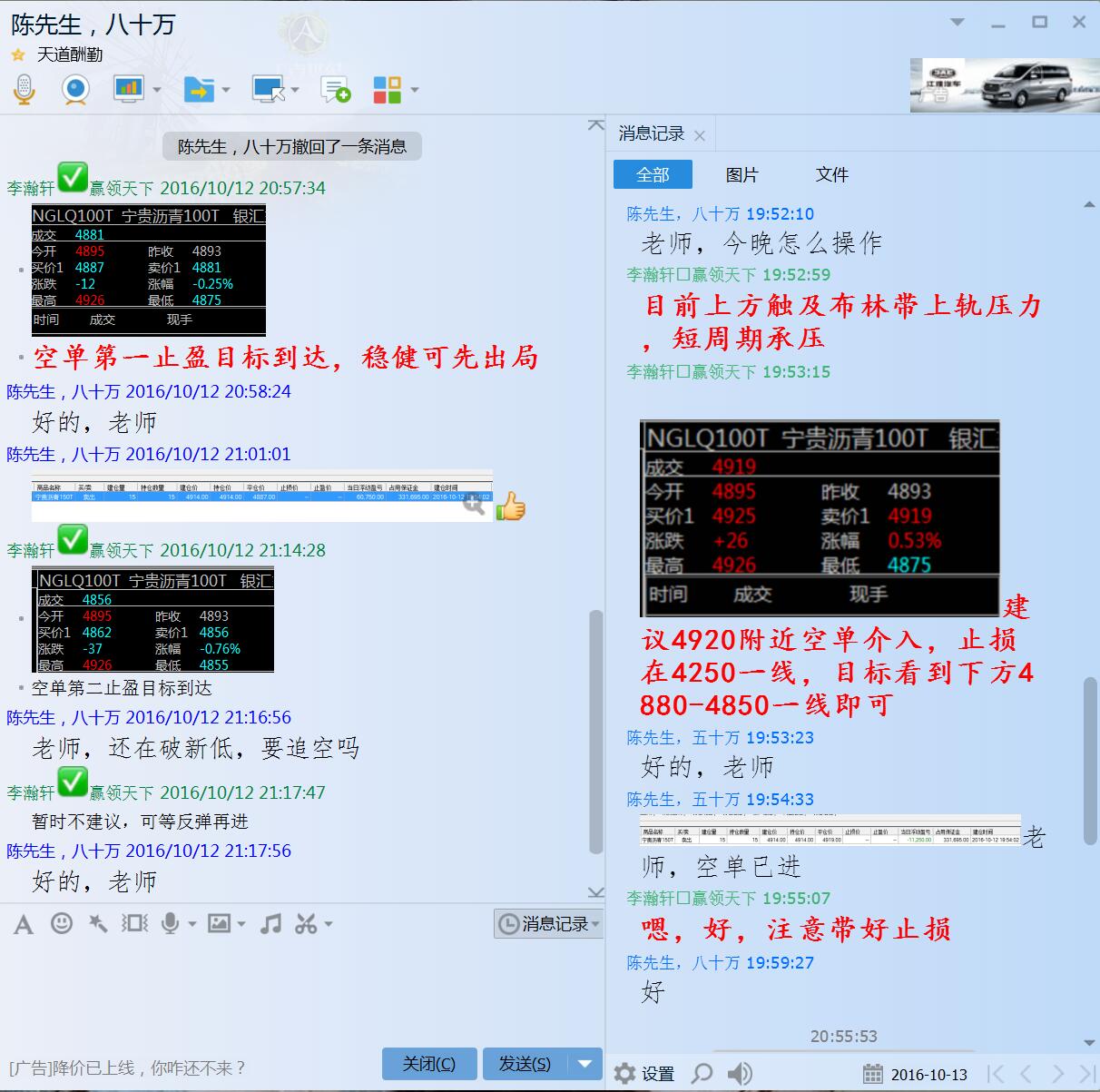Viewport: 1100px width, 1092px height.
Task: Create a discussion group with the chat-plus icon
Action: [335, 89]
